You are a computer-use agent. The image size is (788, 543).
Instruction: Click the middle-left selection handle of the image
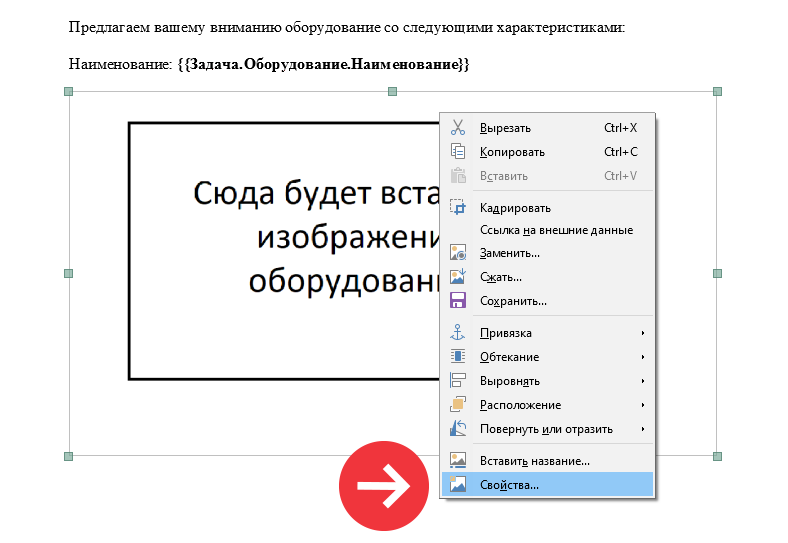pyautogui.click(x=69, y=274)
